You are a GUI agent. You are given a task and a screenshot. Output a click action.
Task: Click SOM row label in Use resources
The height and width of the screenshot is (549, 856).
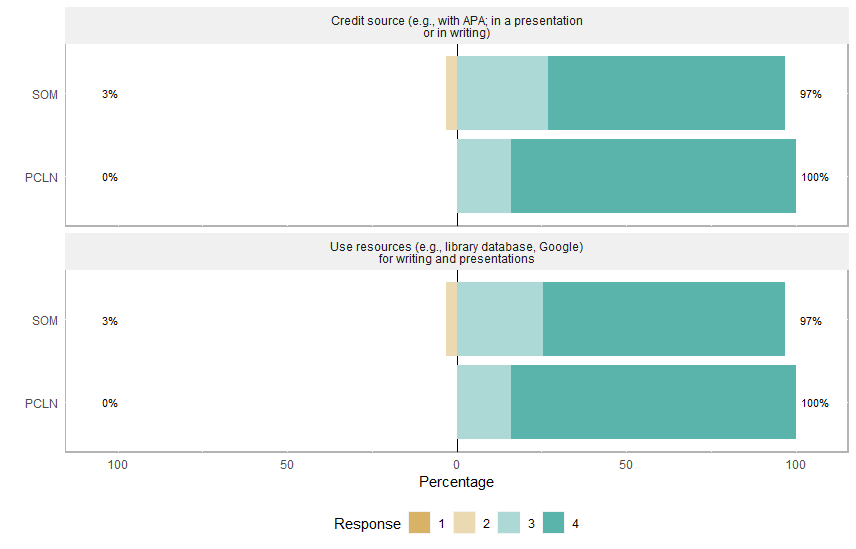(45, 321)
